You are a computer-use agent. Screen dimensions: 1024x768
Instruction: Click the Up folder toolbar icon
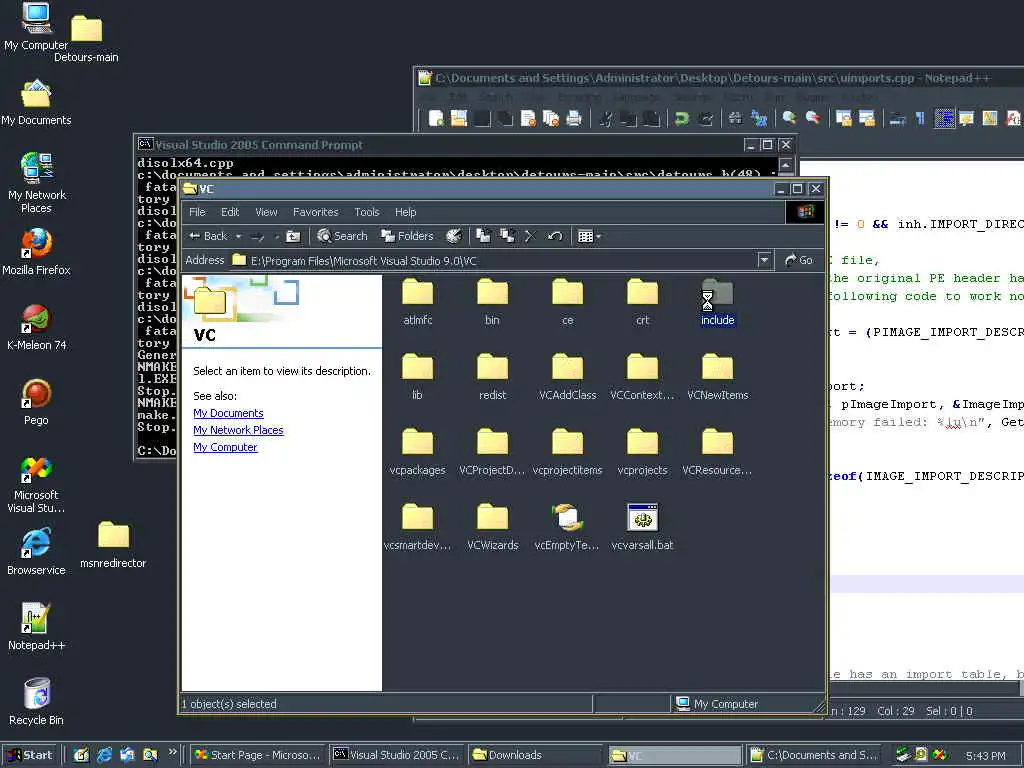click(x=293, y=236)
